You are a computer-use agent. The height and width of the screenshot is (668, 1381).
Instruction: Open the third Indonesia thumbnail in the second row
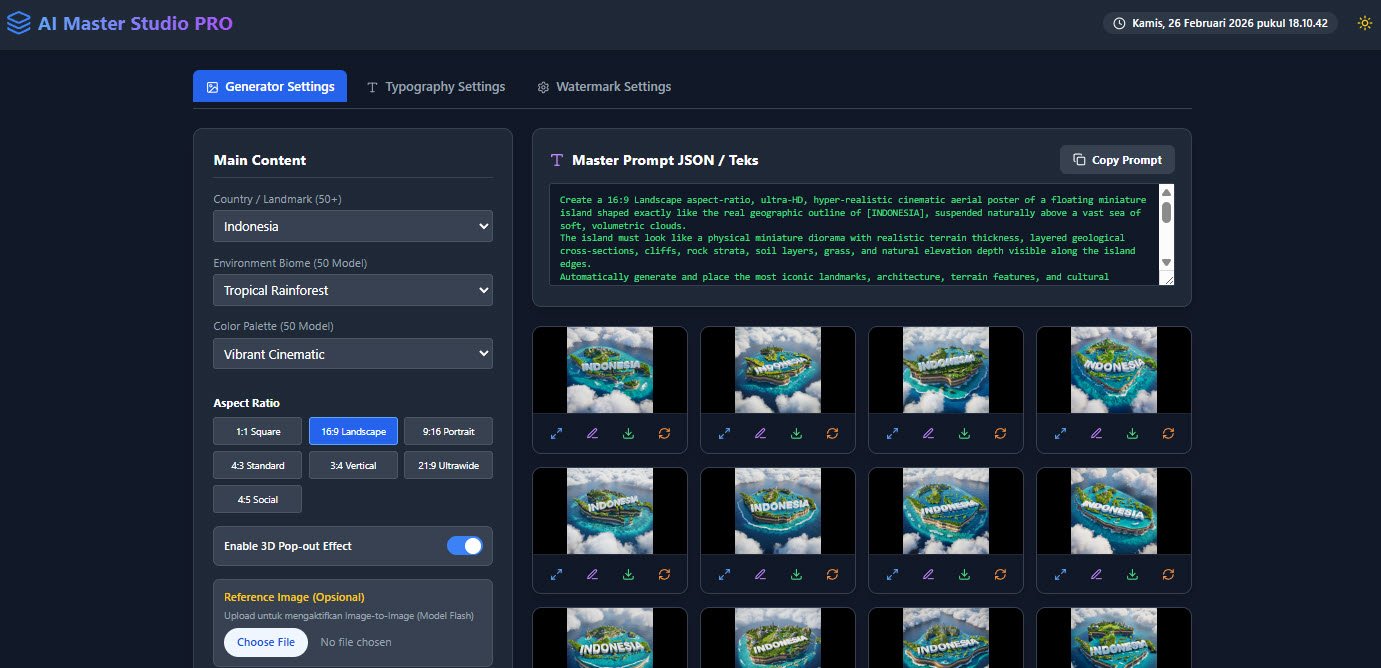(x=946, y=511)
